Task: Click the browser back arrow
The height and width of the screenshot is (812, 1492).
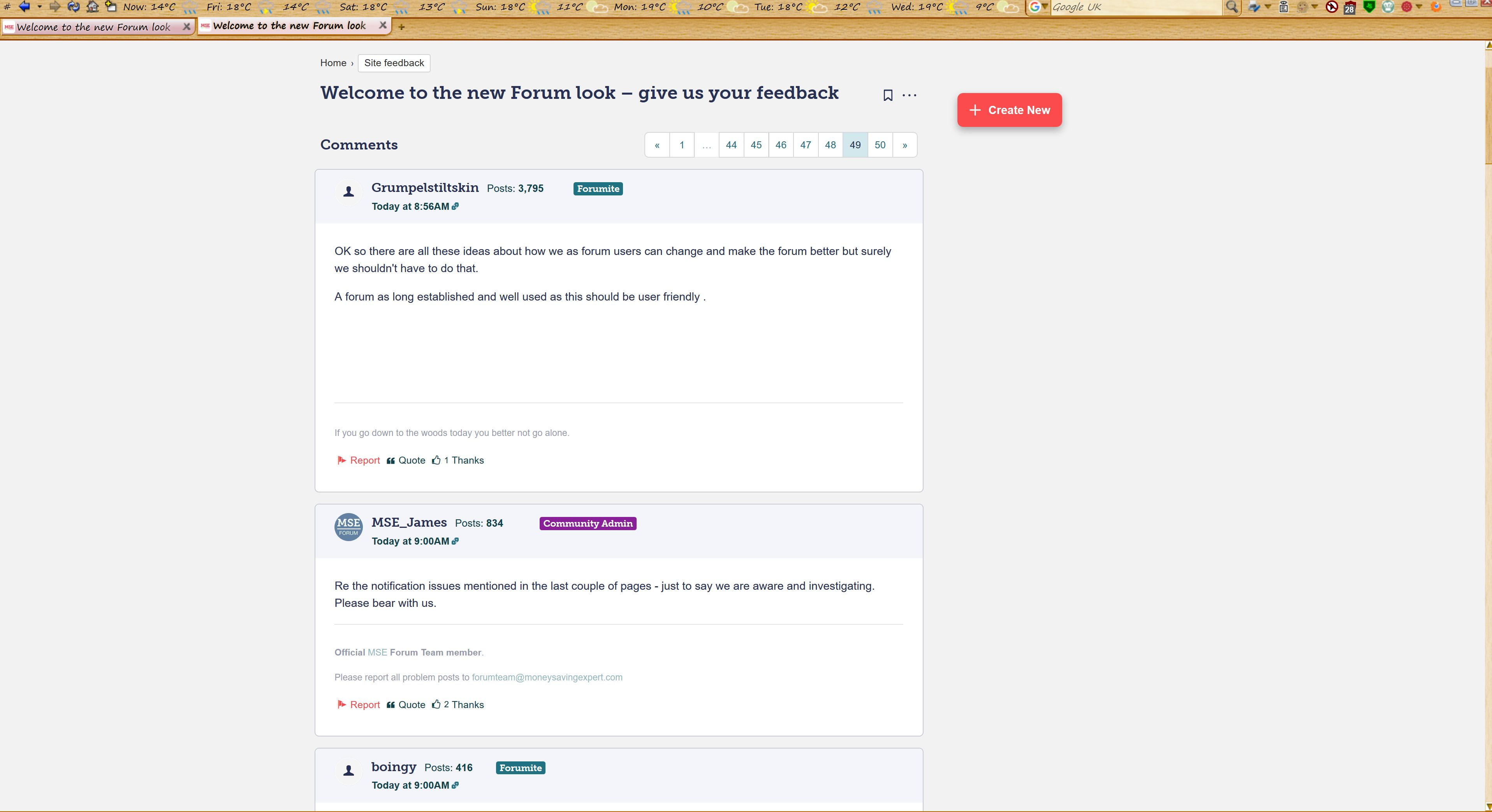Action: (24, 7)
